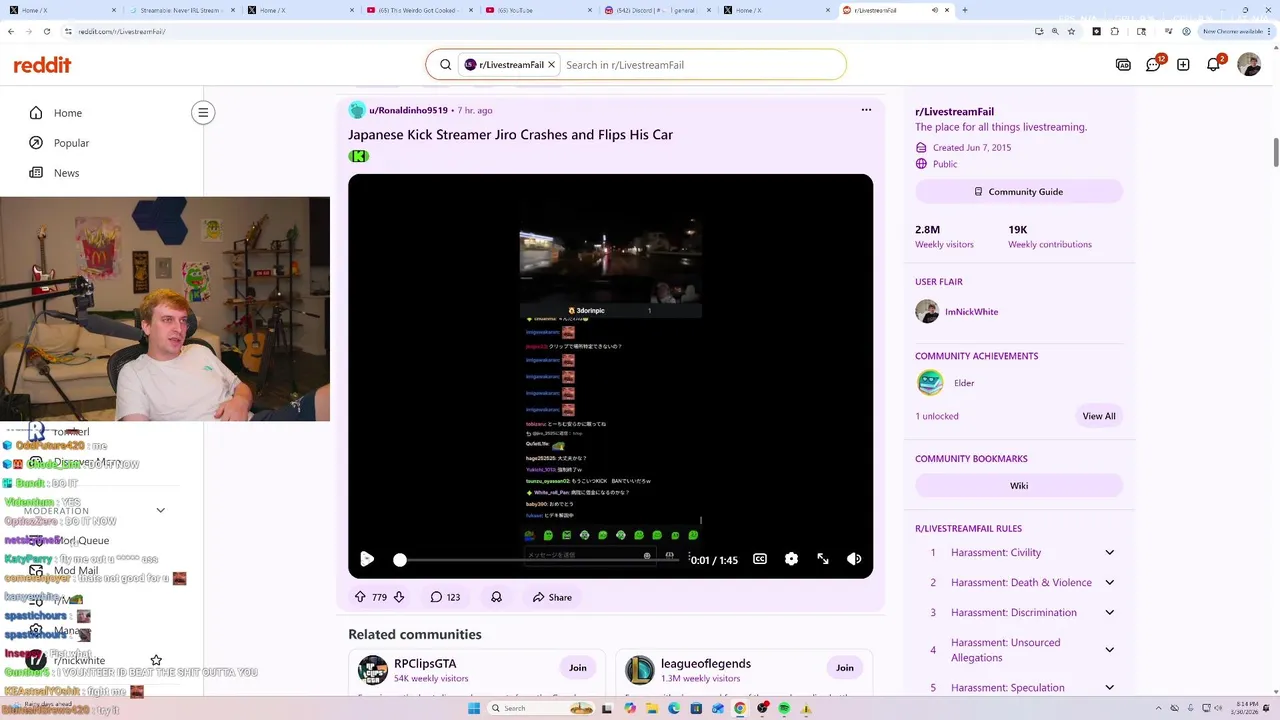Reload the page

pos(46,31)
